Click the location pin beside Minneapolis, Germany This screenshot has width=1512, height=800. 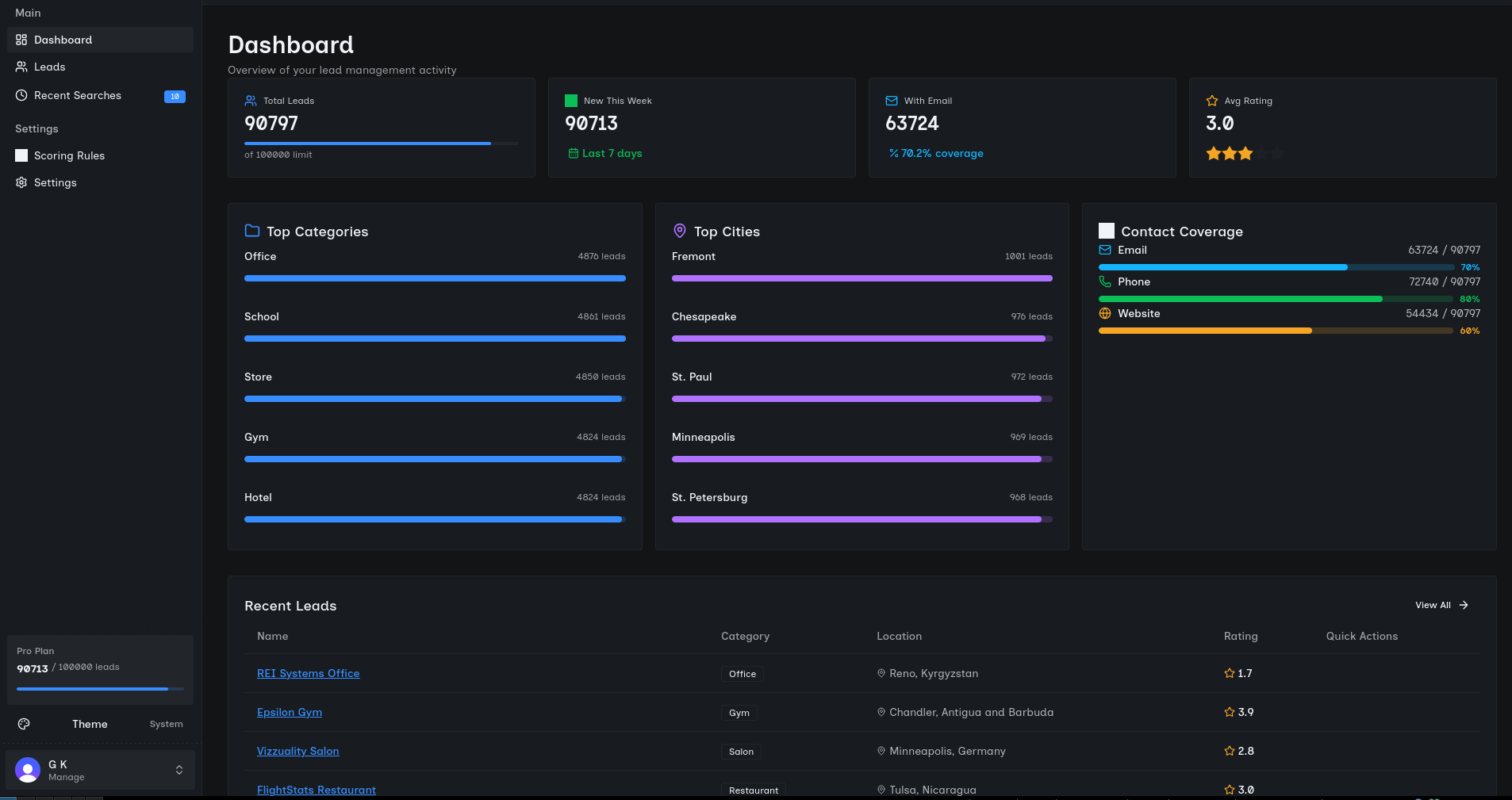[x=881, y=751]
